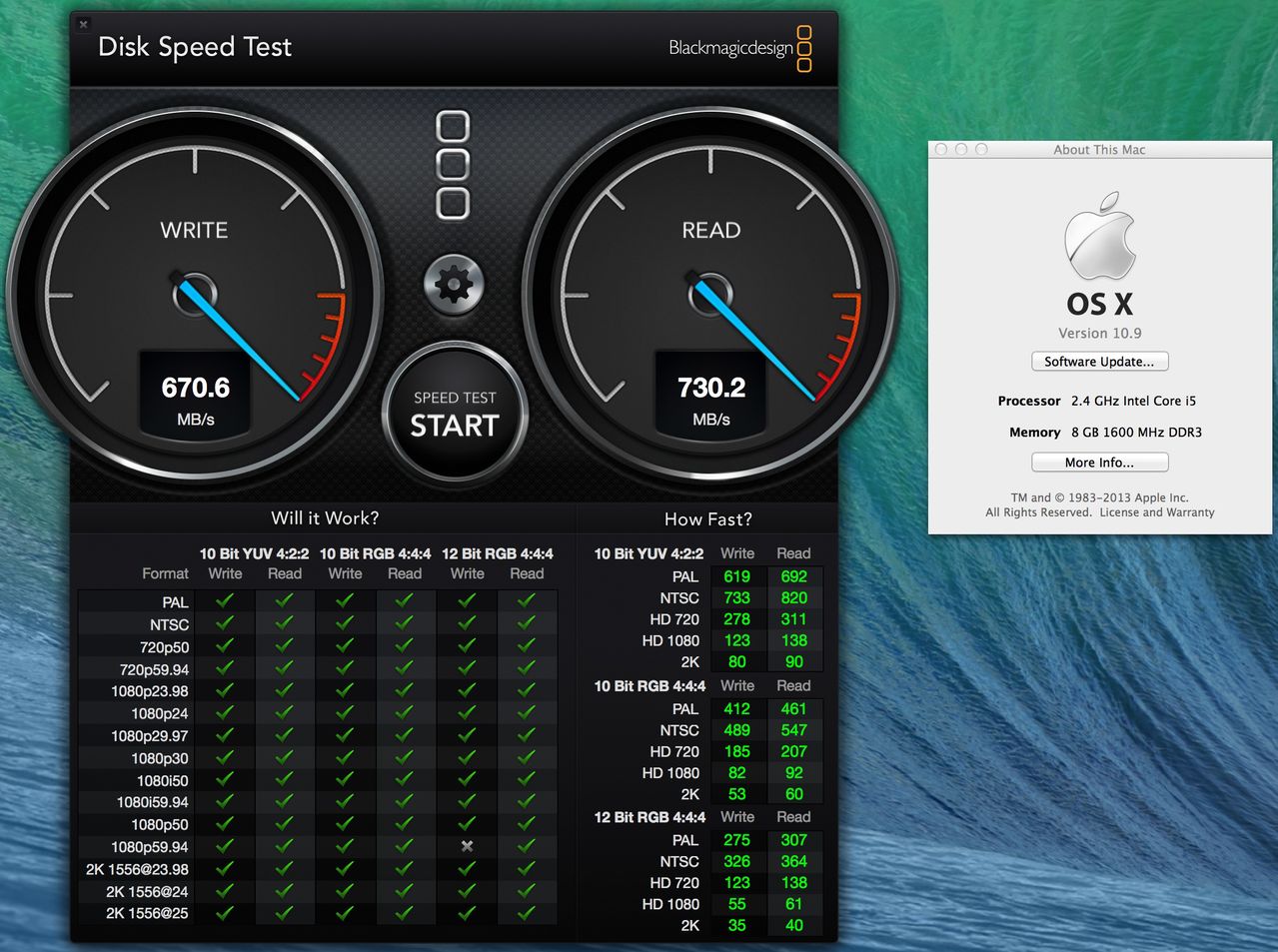Open the gear settings button
Image resolution: width=1278 pixels, height=952 pixels.
pyautogui.click(x=454, y=286)
